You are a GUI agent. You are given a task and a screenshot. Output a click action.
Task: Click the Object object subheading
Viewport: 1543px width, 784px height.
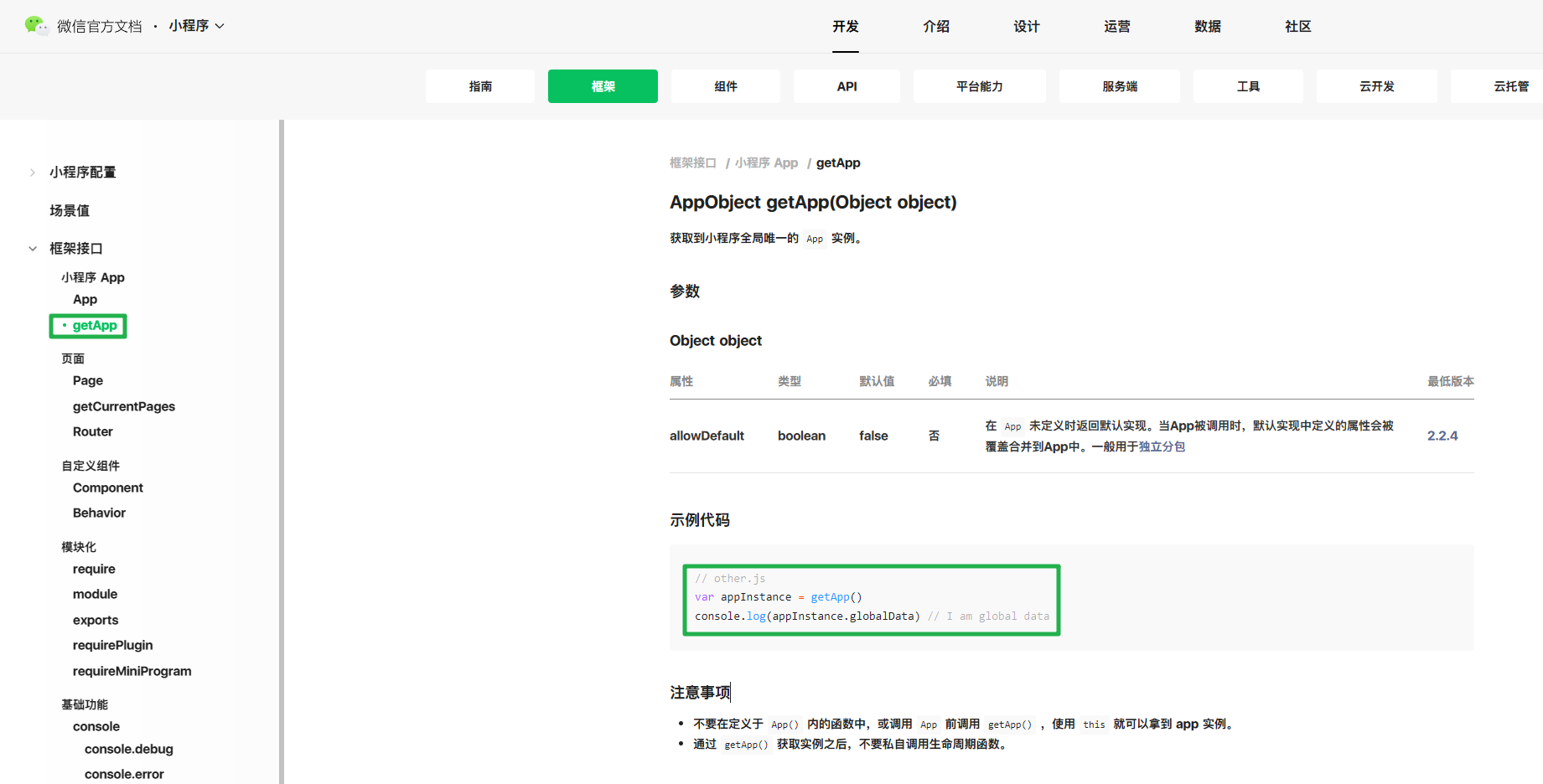click(x=716, y=341)
